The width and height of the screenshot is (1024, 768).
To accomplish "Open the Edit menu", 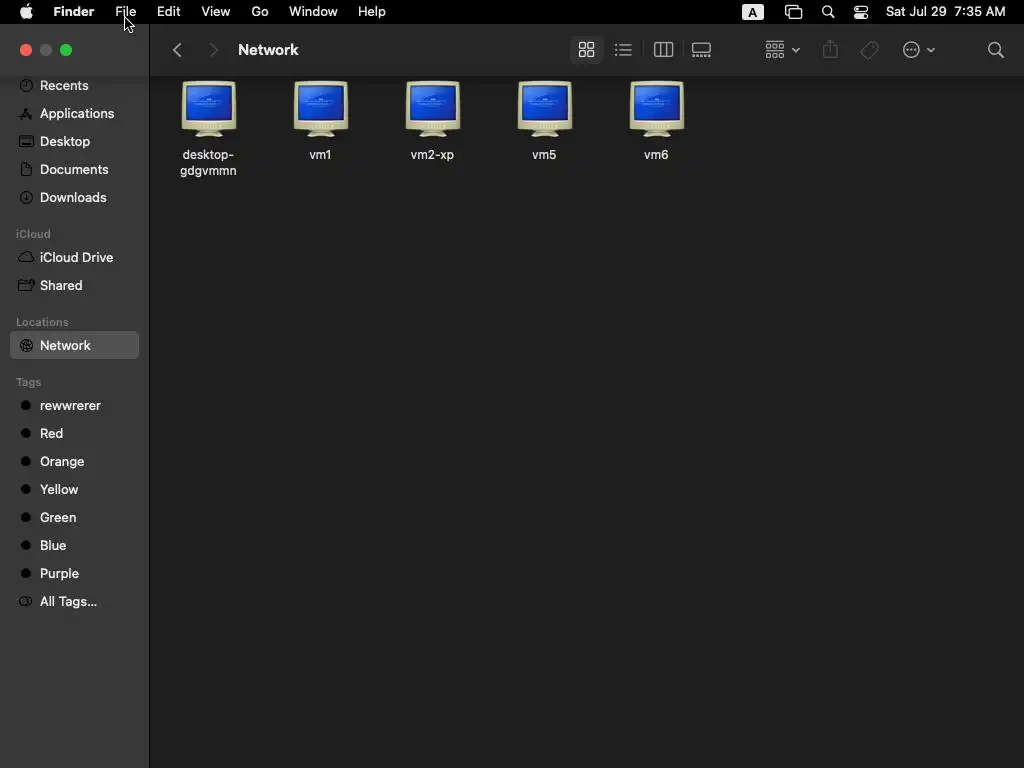I will [x=168, y=12].
